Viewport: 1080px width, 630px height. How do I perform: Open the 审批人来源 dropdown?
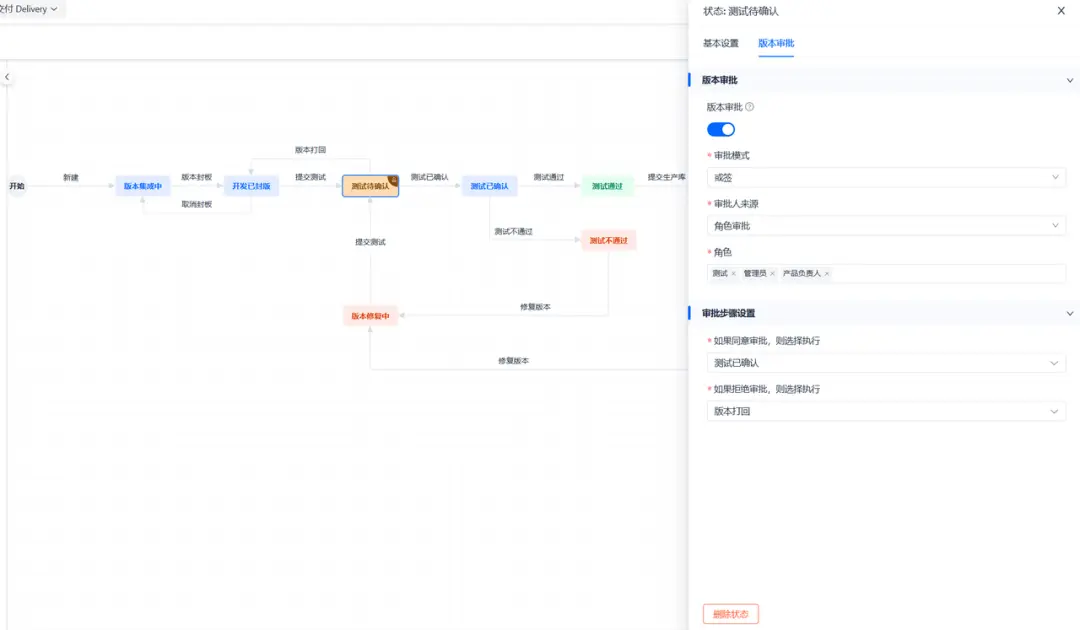point(886,225)
